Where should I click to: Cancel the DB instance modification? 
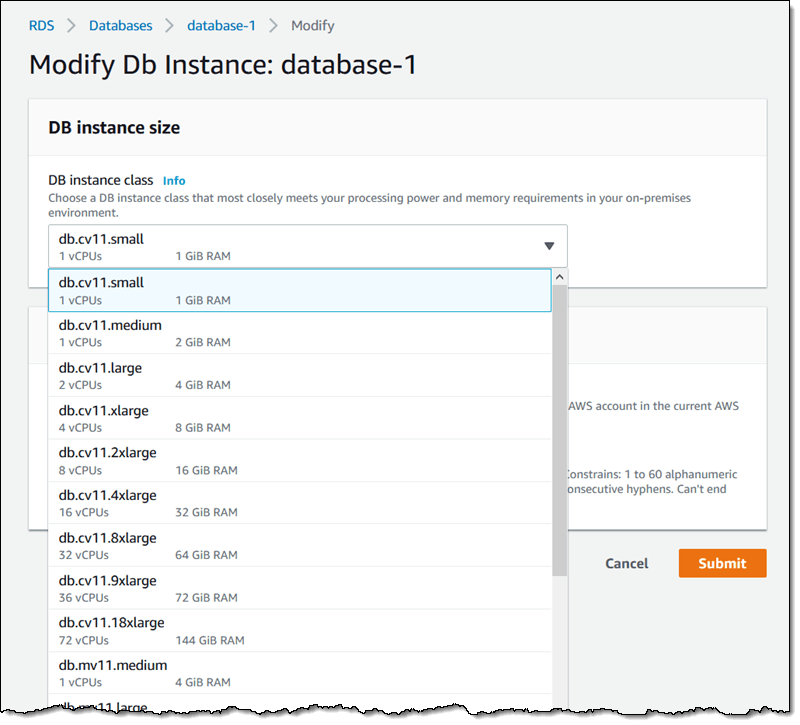pyautogui.click(x=626, y=563)
